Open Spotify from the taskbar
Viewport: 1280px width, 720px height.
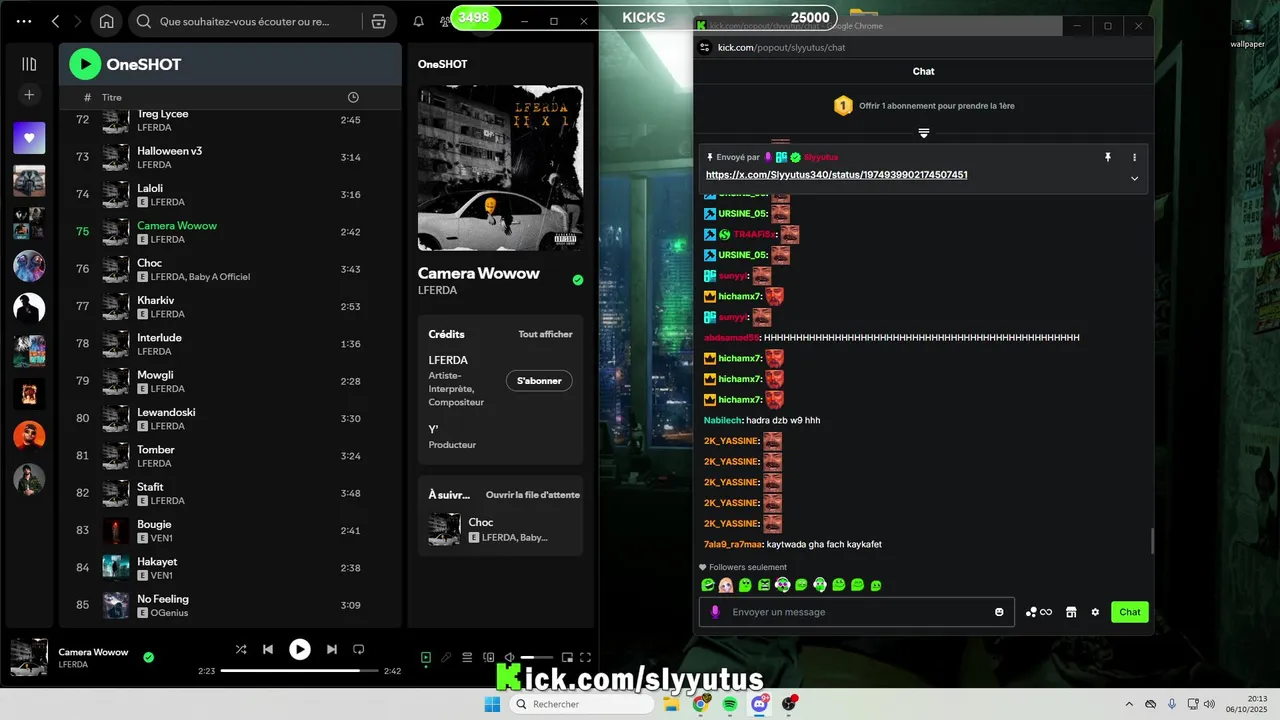[x=730, y=704]
